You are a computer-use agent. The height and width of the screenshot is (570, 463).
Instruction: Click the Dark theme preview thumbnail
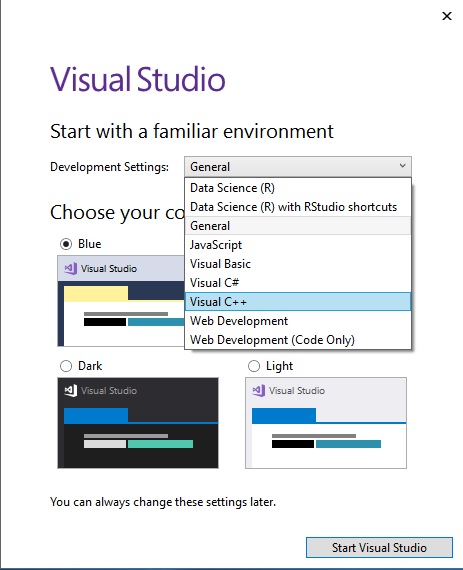click(x=138, y=423)
